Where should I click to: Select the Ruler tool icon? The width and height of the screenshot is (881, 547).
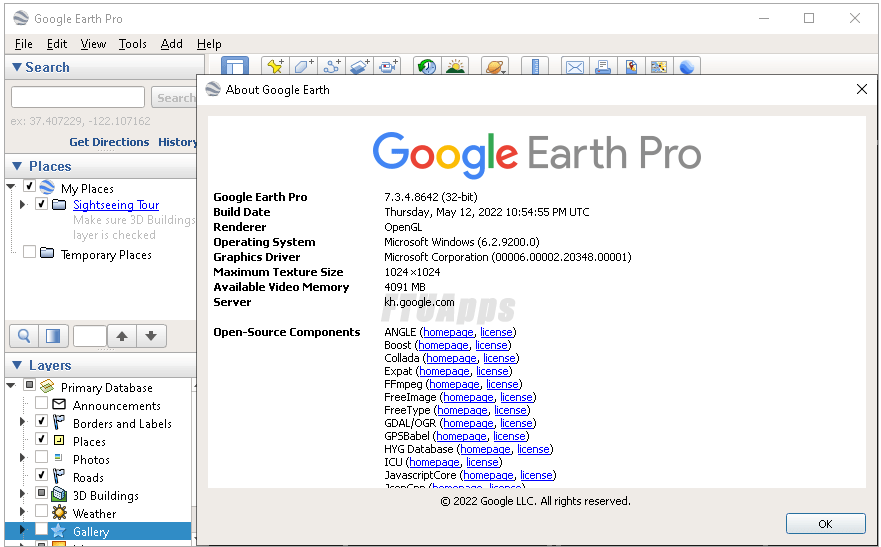tap(535, 67)
